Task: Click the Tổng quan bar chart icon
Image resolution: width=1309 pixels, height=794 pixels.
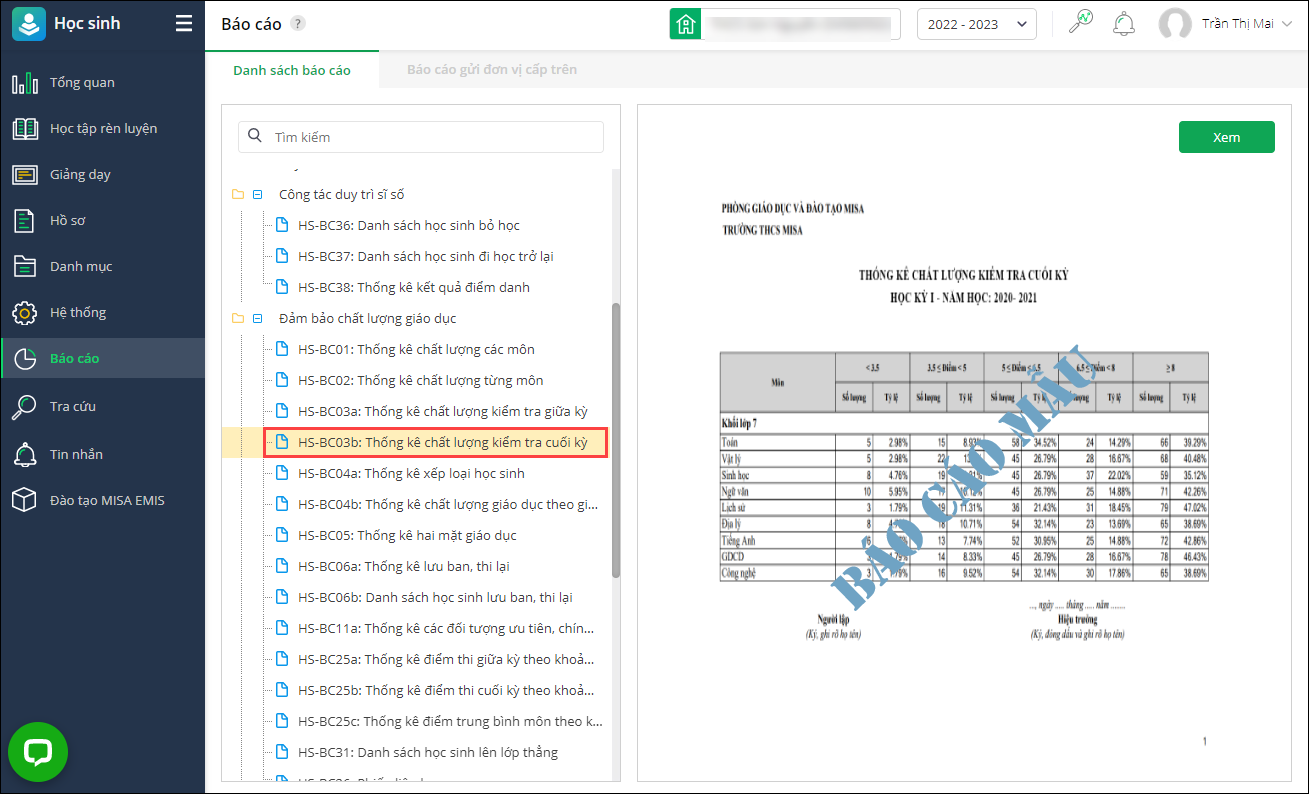Action: point(25,82)
